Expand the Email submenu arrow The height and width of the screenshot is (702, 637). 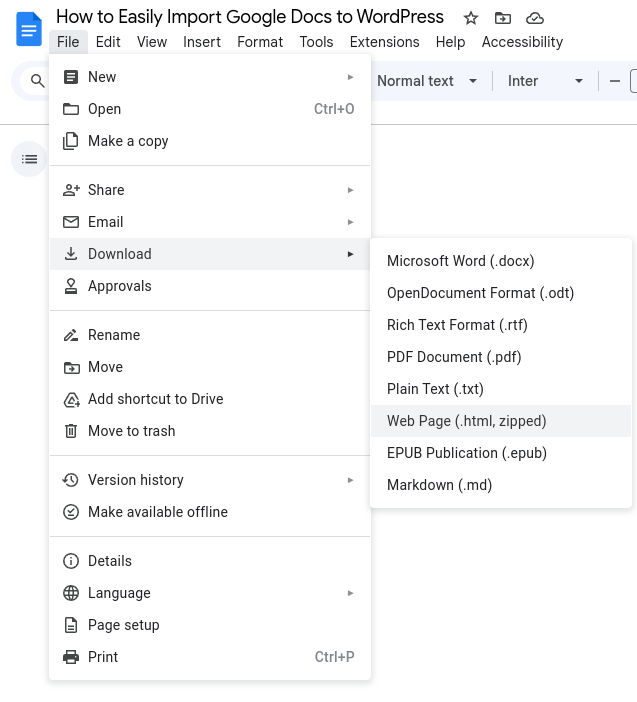click(351, 222)
